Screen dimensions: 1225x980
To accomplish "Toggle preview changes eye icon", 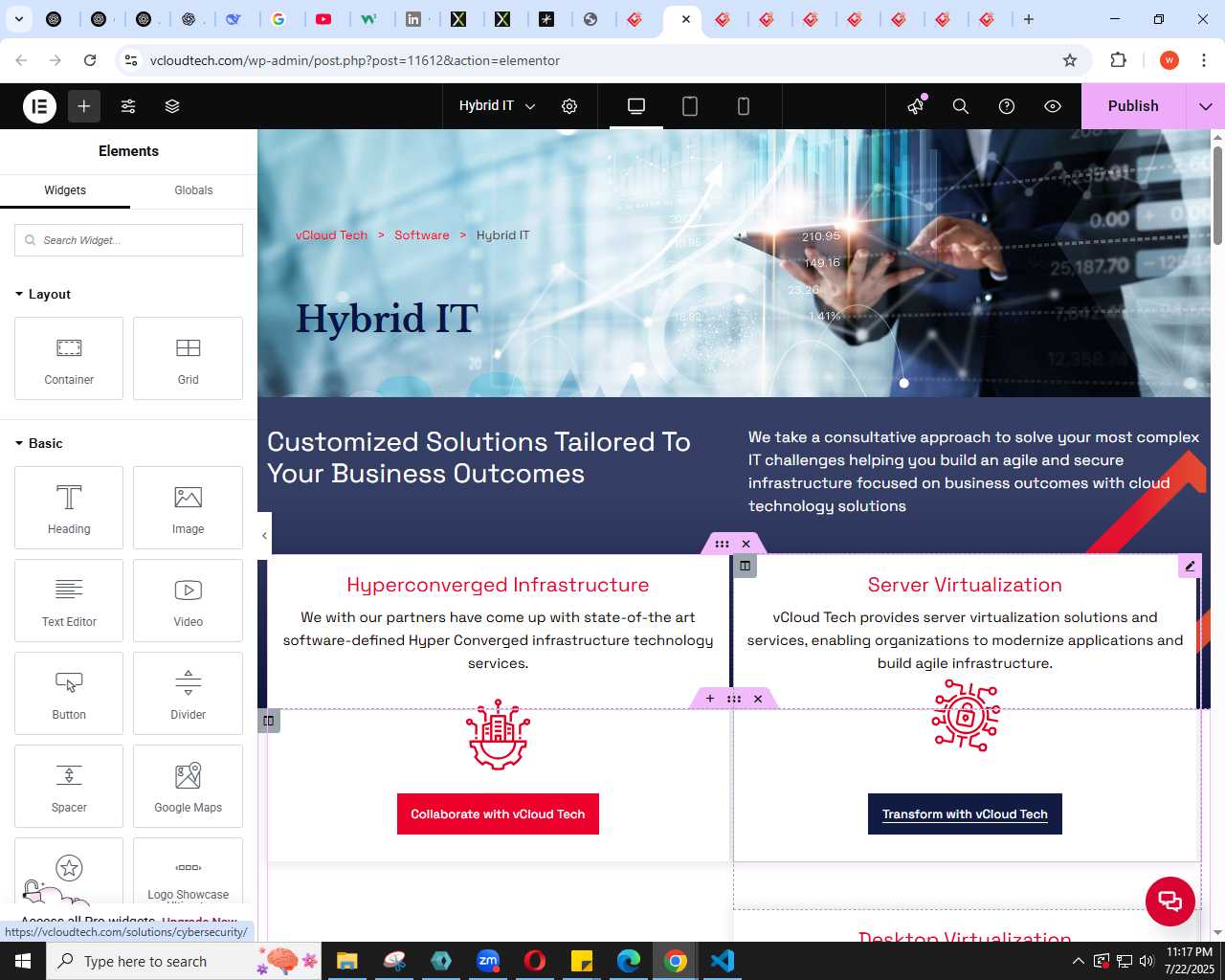I will [x=1053, y=106].
